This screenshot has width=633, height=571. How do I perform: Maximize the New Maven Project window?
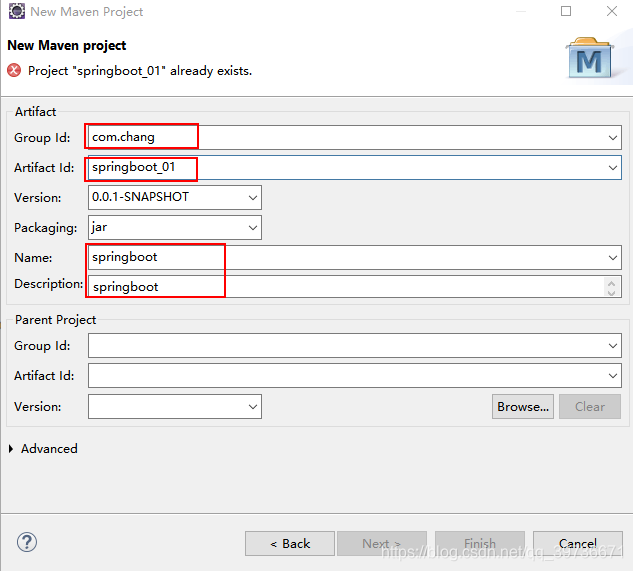[x=566, y=11]
